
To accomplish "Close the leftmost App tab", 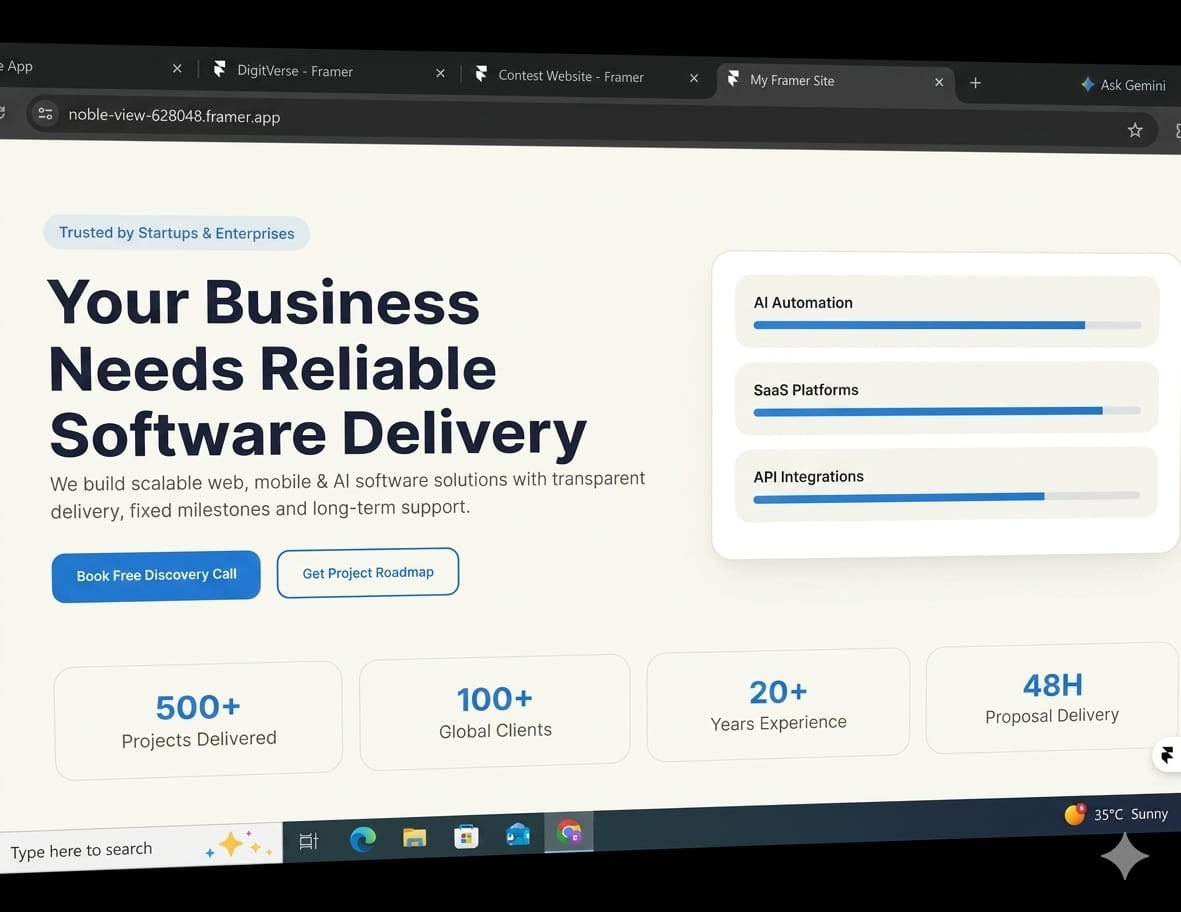I will point(177,69).
